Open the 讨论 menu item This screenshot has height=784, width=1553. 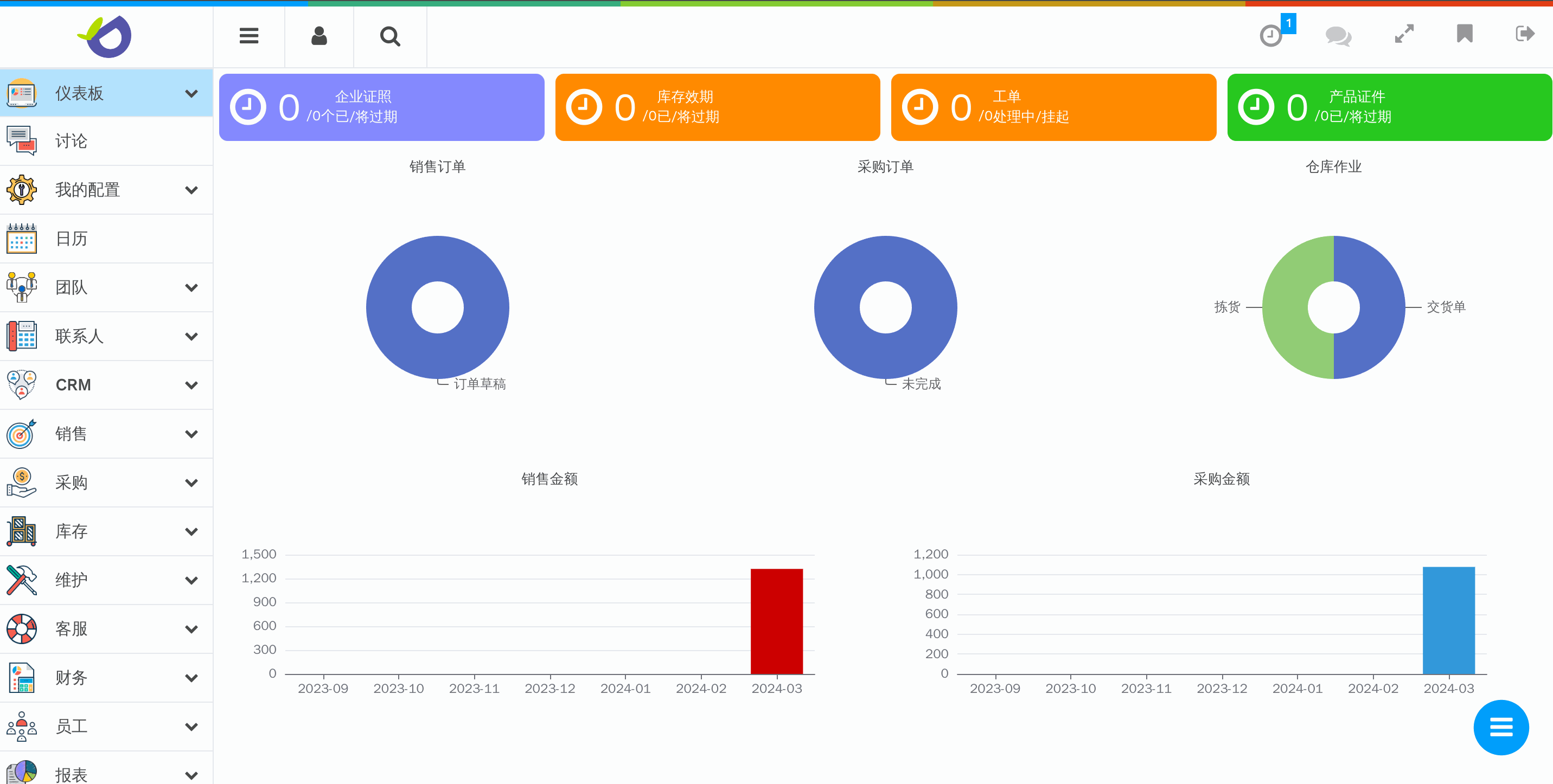(71, 141)
